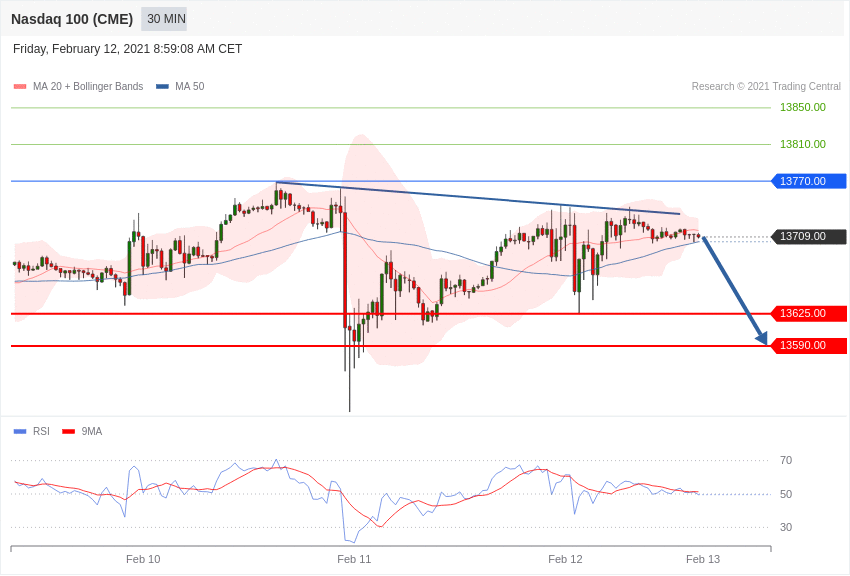
Task: Click the Feb 13 date axis label
Action: (703, 559)
